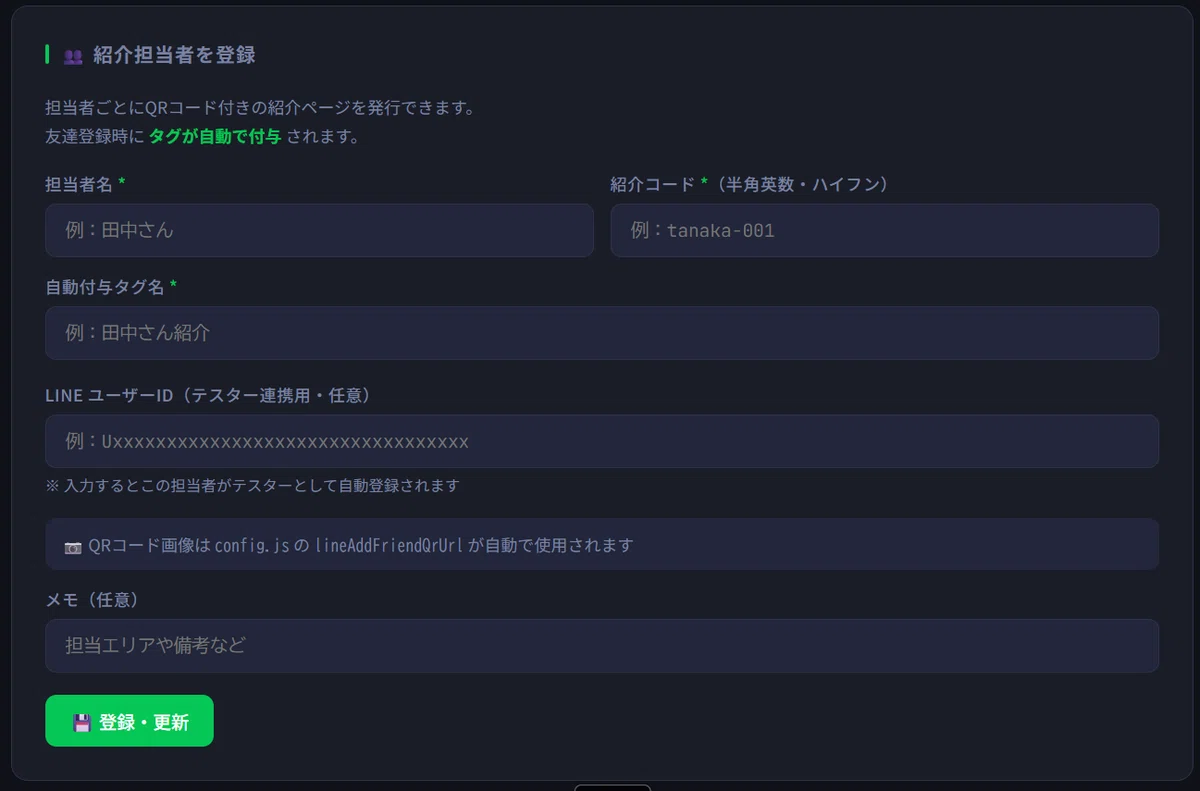Focus the 担当者名 input field
The width and height of the screenshot is (1200, 791).
pyautogui.click(x=319, y=230)
